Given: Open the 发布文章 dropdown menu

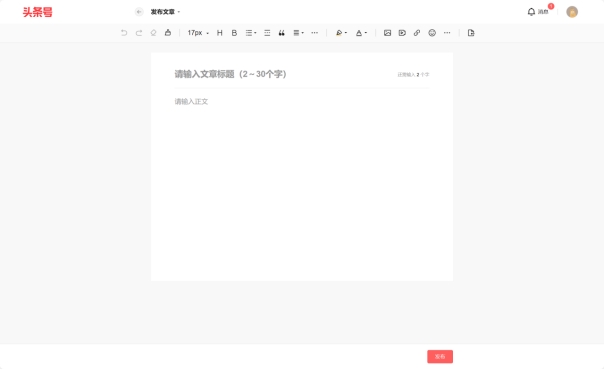Looking at the screenshot, I should coord(165,12).
